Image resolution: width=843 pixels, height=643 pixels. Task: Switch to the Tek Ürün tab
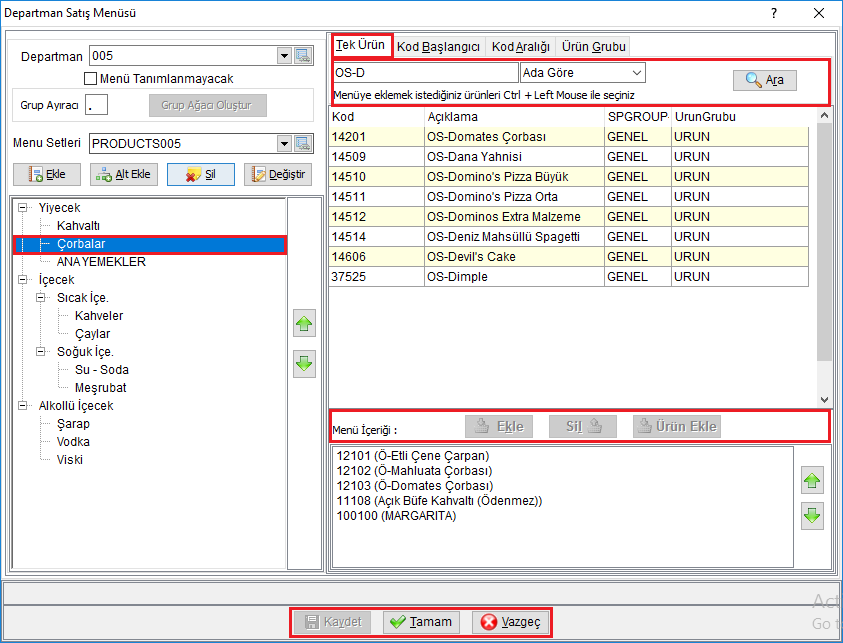(360, 45)
